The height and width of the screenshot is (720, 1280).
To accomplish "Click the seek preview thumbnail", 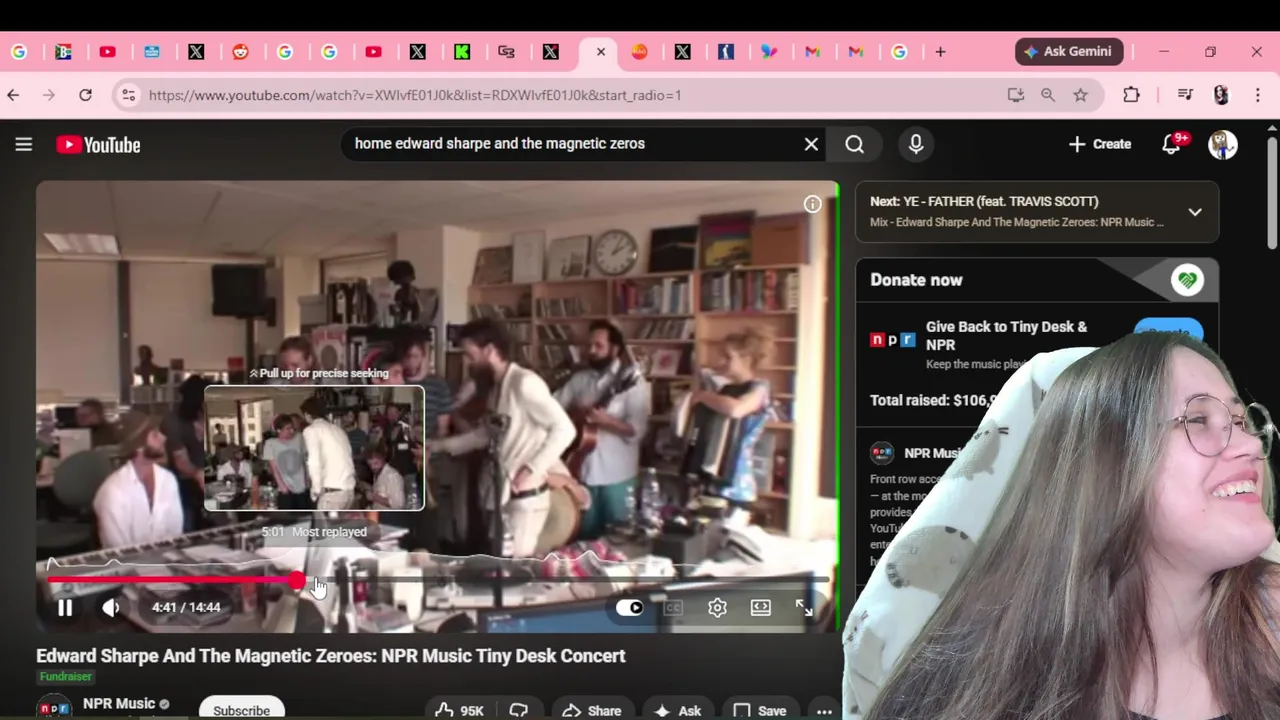I will point(314,448).
